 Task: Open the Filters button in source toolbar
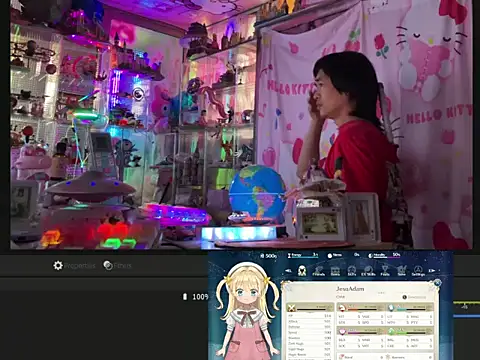[x=117, y=266]
